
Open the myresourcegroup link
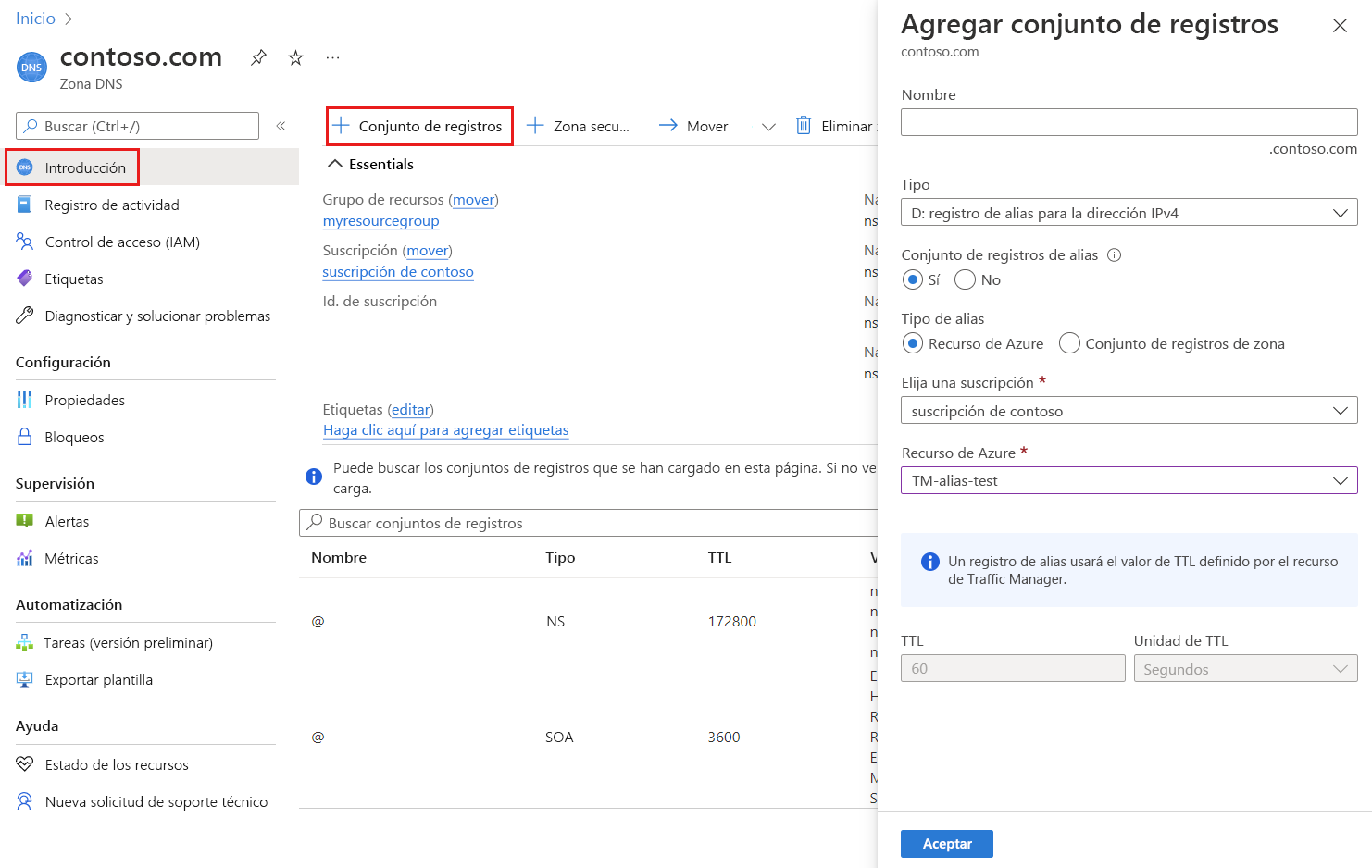pyautogui.click(x=380, y=221)
